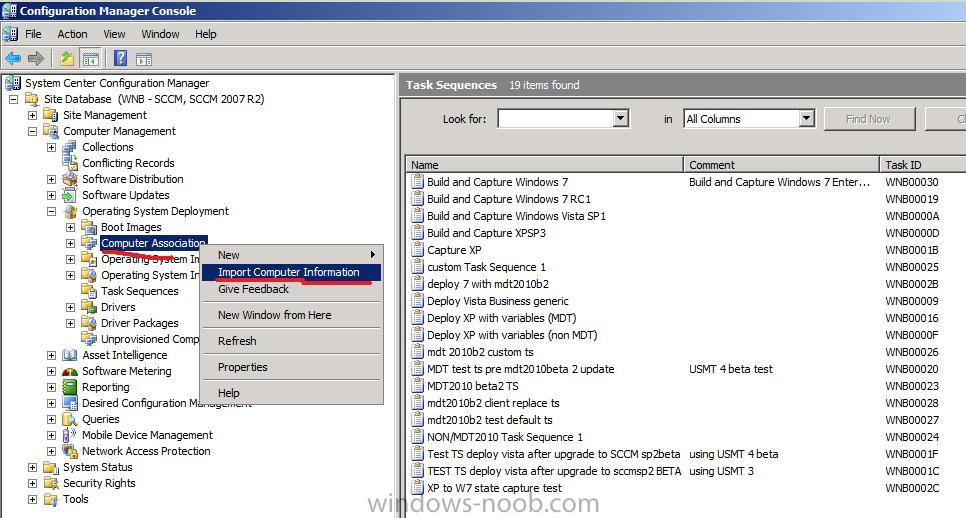Click the Task Sequences folder icon in tree

coord(89,291)
